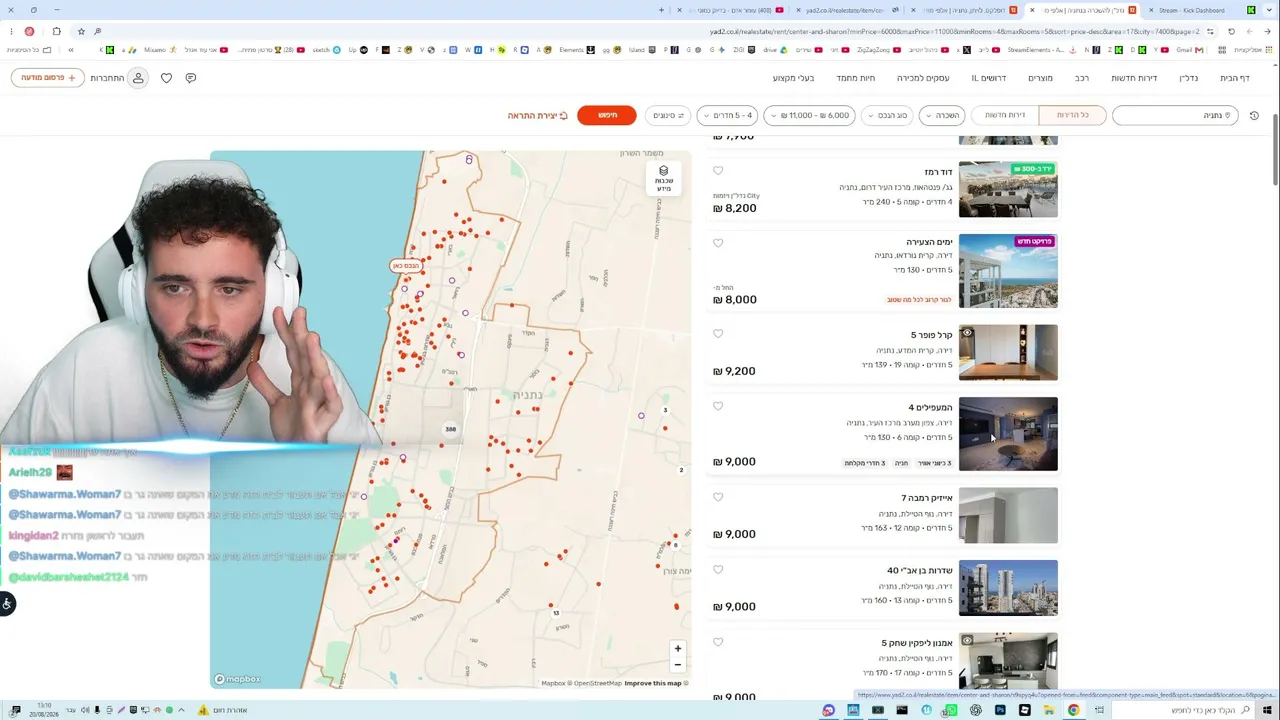This screenshot has height=720, width=1280.
Task: Open the דרושים IL navigation item
Action: 989,78
